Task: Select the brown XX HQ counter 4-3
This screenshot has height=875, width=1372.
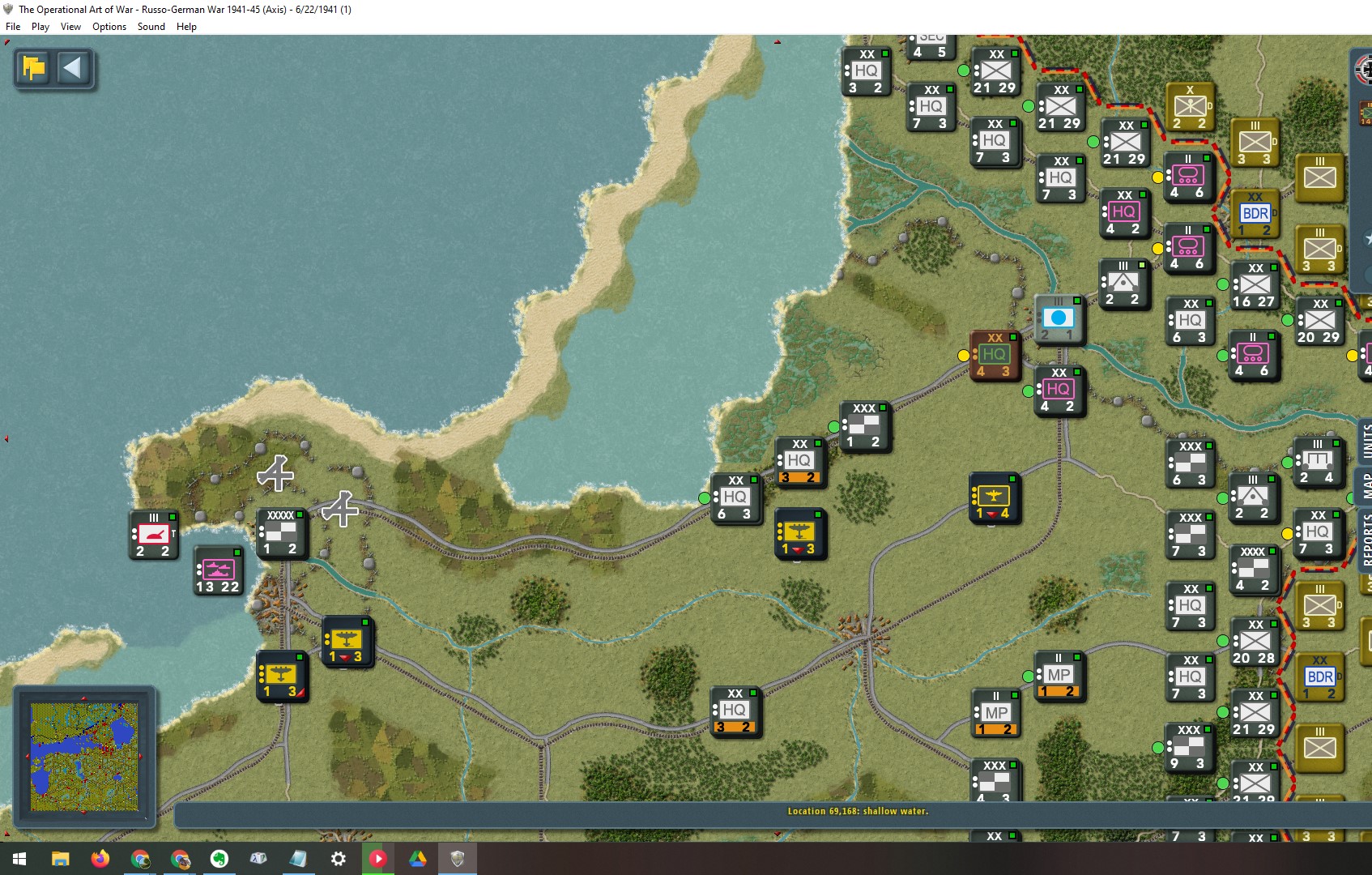Action: [994, 355]
